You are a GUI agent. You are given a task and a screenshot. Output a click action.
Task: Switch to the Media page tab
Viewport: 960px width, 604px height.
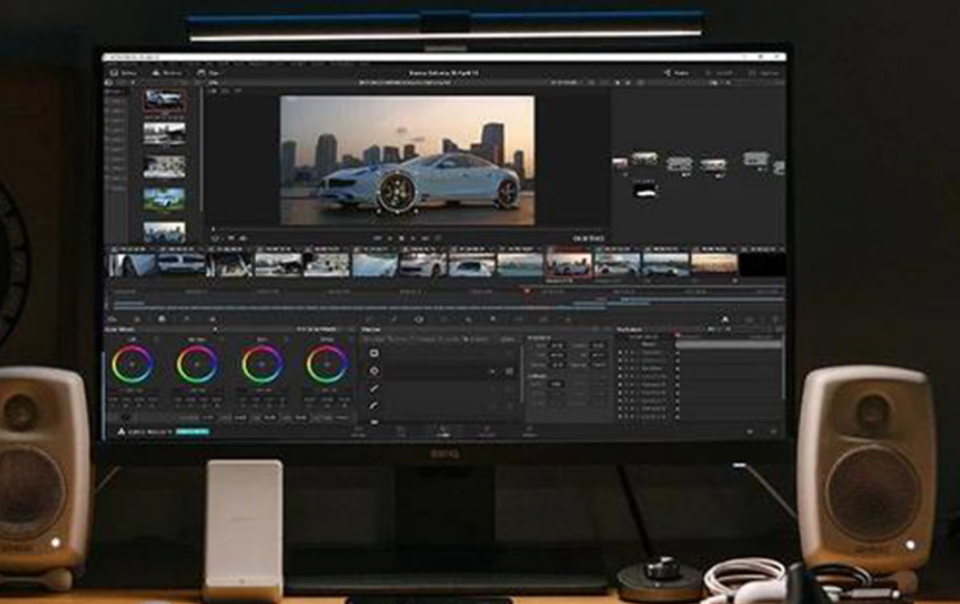pyautogui.click(x=359, y=433)
